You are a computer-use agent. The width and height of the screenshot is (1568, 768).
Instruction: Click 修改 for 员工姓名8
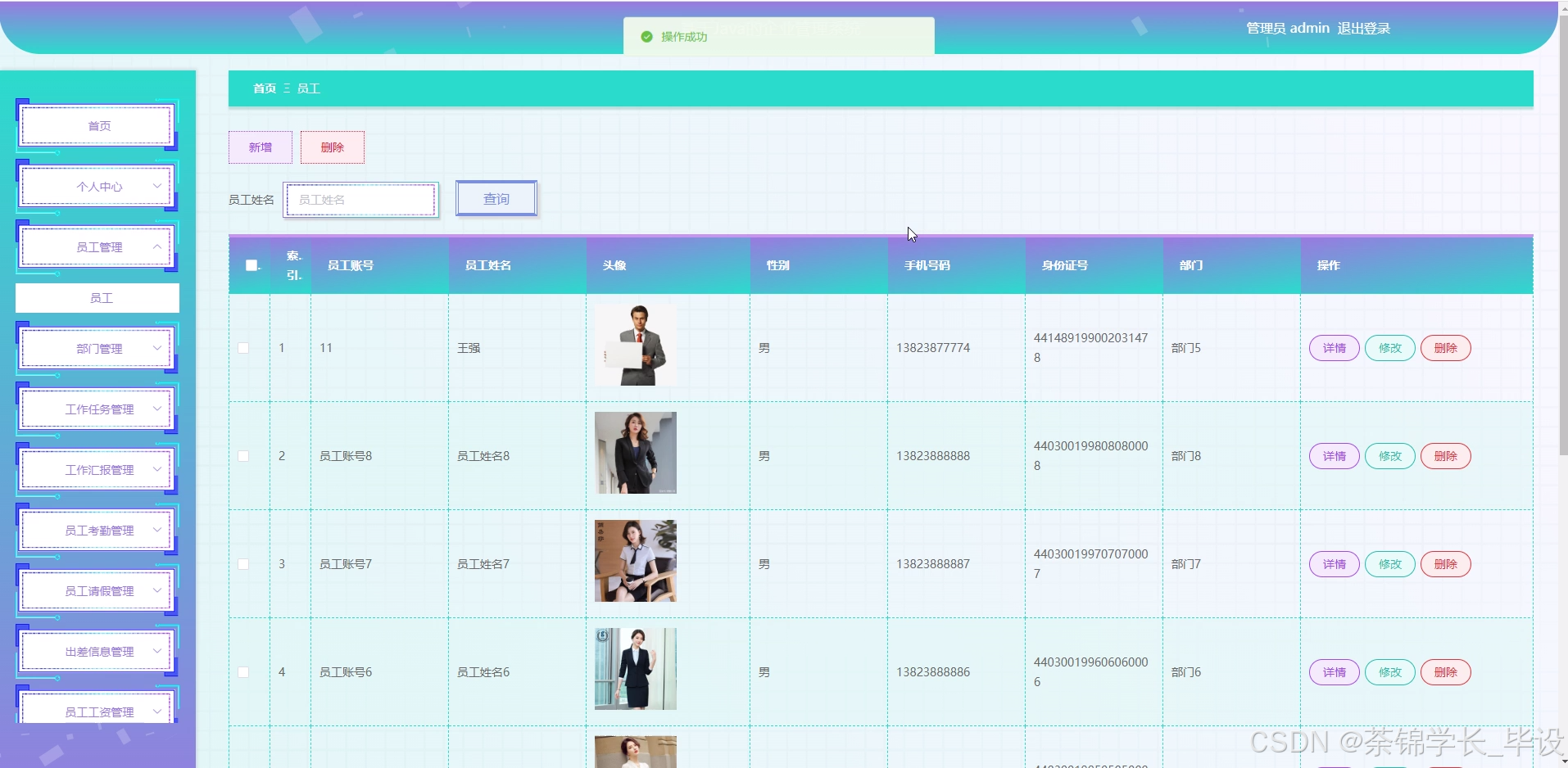pos(1390,456)
